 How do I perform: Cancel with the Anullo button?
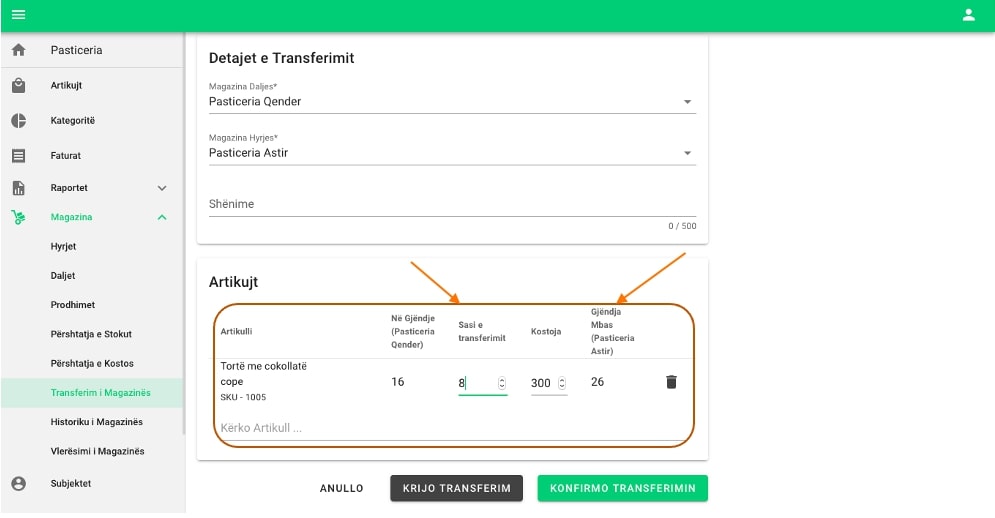341,489
